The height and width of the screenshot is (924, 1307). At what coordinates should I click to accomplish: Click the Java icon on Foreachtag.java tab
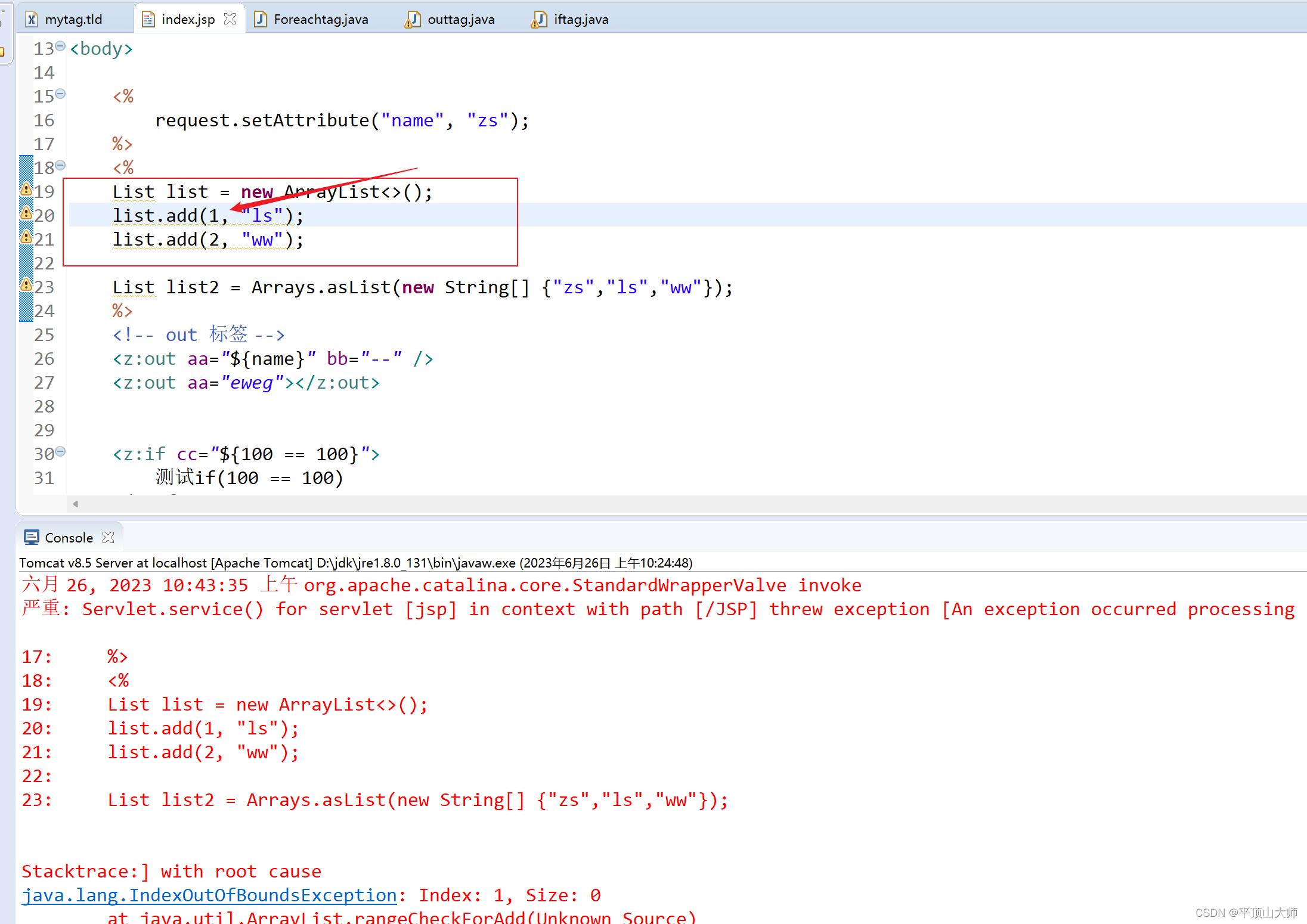pos(260,18)
